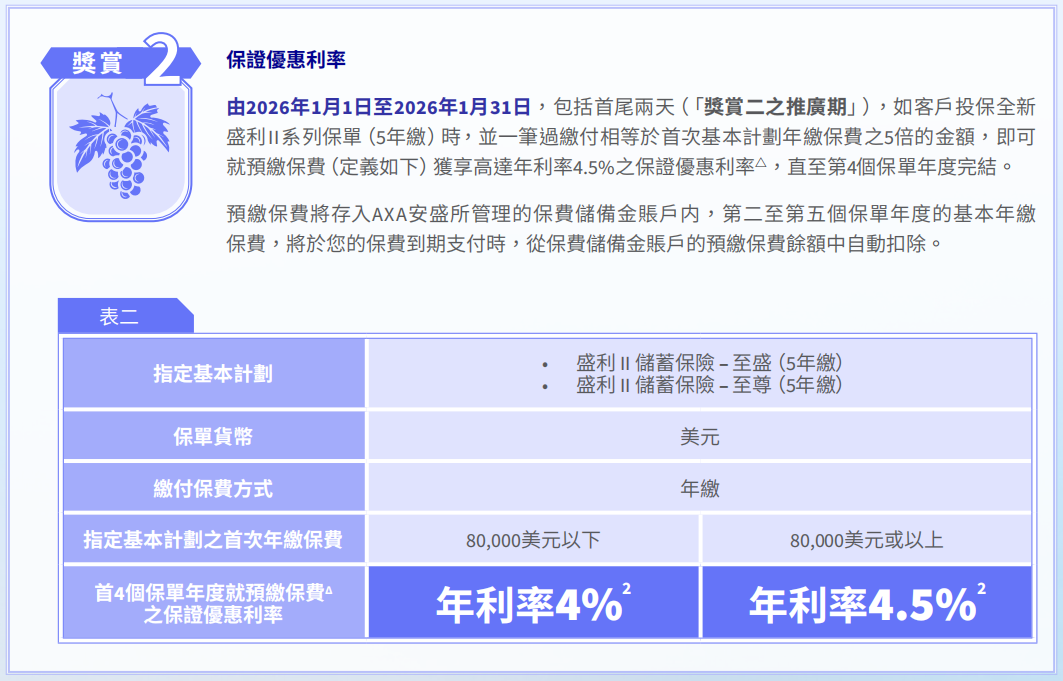Click the 80,000美元或以上 cell
This screenshot has height=681, width=1063.
pyautogui.click(x=866, y=540)
